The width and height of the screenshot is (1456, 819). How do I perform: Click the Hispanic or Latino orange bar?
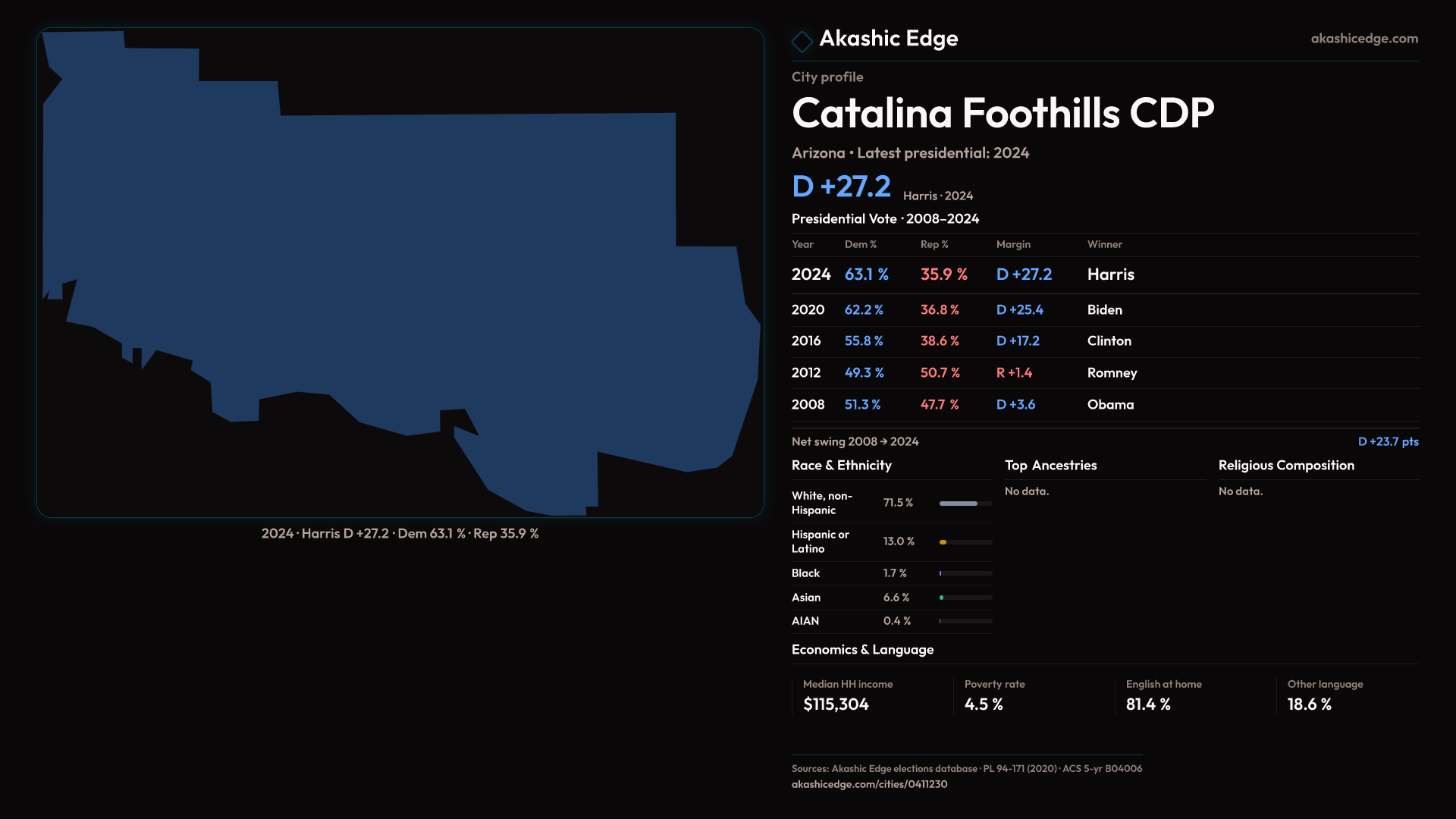943,542
